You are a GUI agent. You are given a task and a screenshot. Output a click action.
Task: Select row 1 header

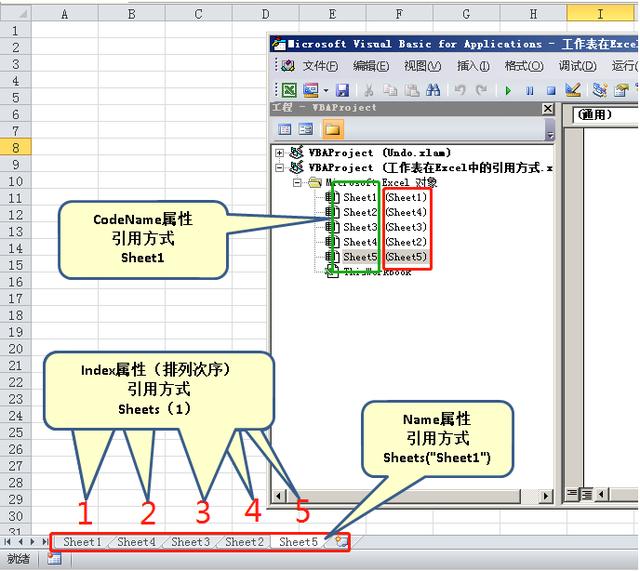[x=16, y=31]
